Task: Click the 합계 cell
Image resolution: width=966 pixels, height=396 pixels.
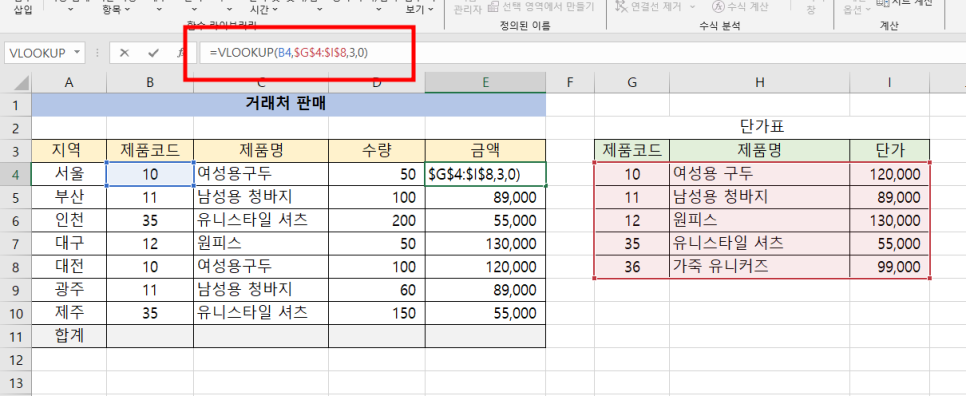Action: (68, 336)
